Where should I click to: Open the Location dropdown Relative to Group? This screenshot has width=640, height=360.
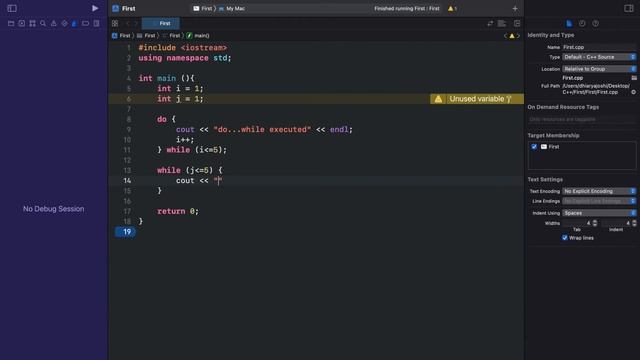[599, 69]
